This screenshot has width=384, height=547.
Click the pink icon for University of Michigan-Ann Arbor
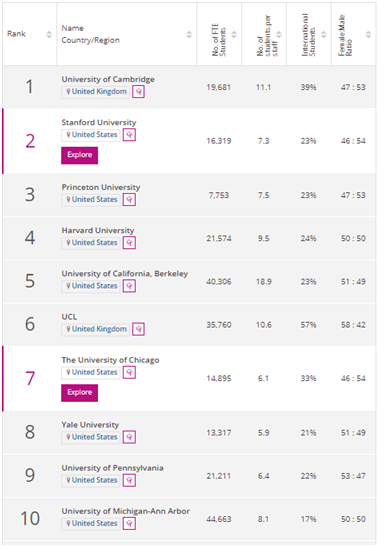[129, 524]
